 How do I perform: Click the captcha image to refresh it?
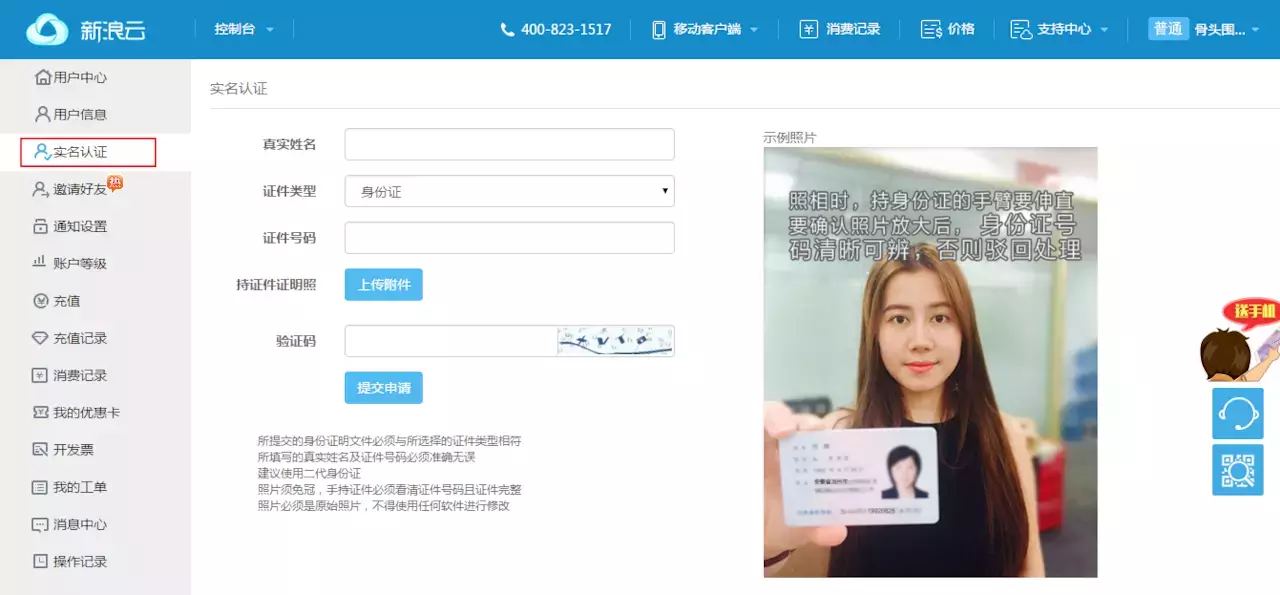(x=614, y=340)
